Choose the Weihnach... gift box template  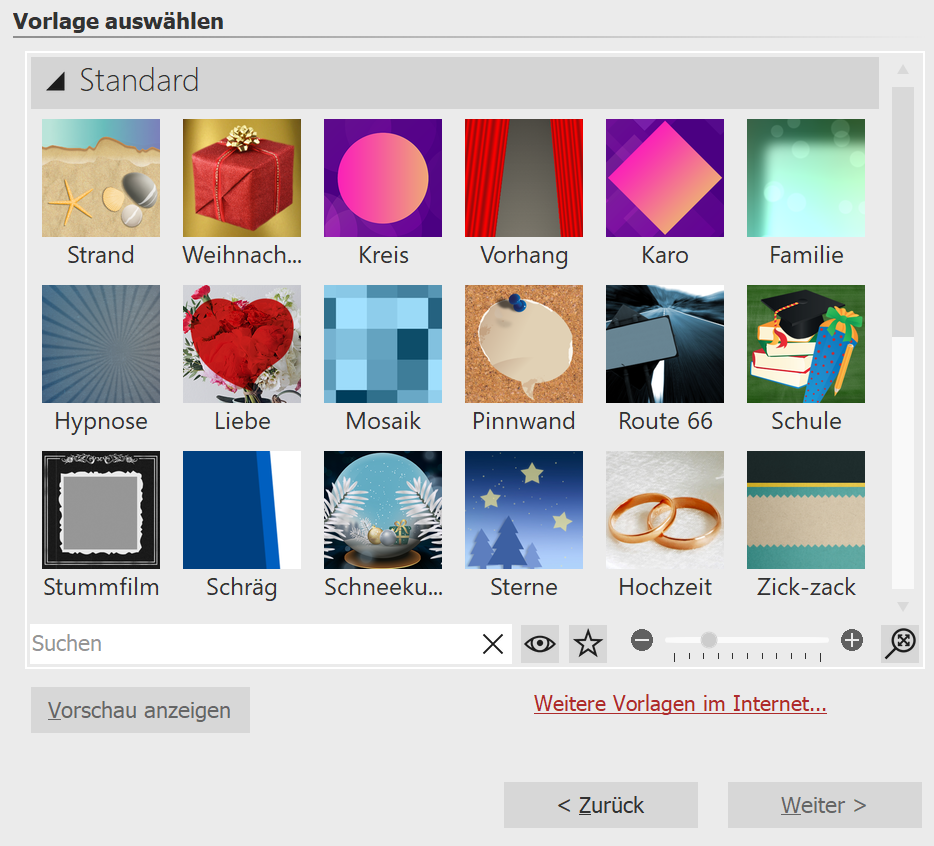pos(242,178)
